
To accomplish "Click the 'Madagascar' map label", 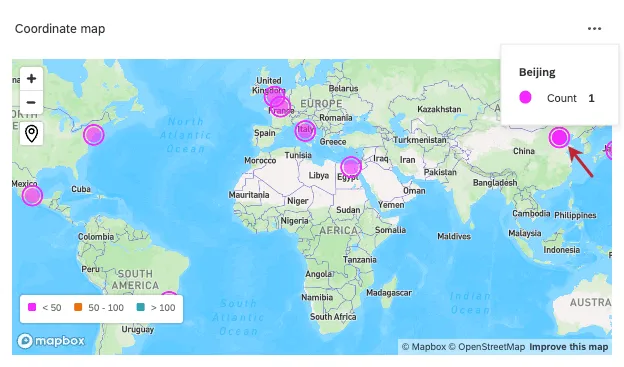I will [x=389, y=293].
